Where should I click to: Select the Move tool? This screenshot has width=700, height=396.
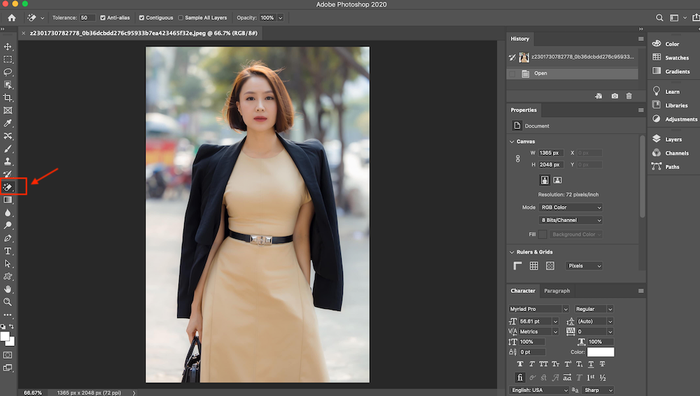(x=8, y=46)
